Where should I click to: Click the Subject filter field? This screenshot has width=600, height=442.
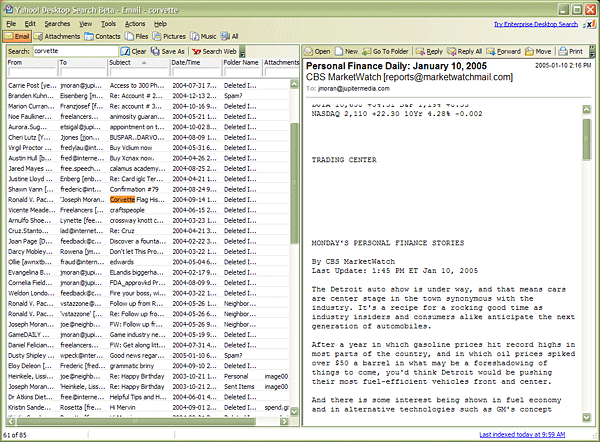[x=139, y=72]
